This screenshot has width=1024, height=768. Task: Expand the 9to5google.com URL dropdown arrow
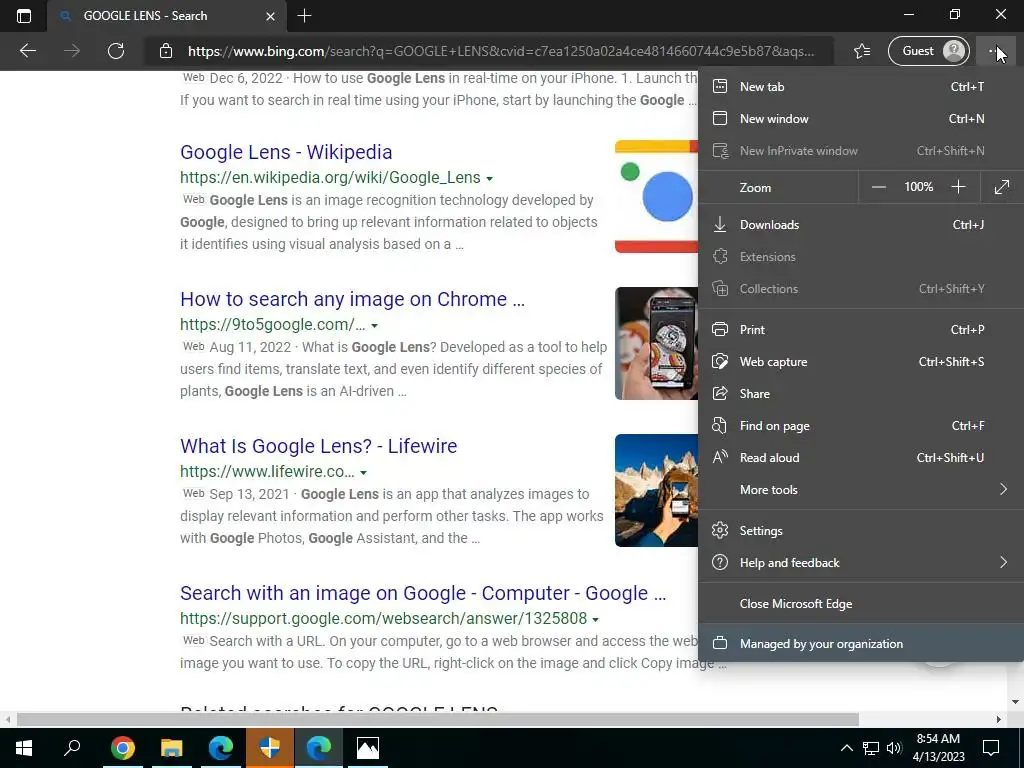[374, 325]
